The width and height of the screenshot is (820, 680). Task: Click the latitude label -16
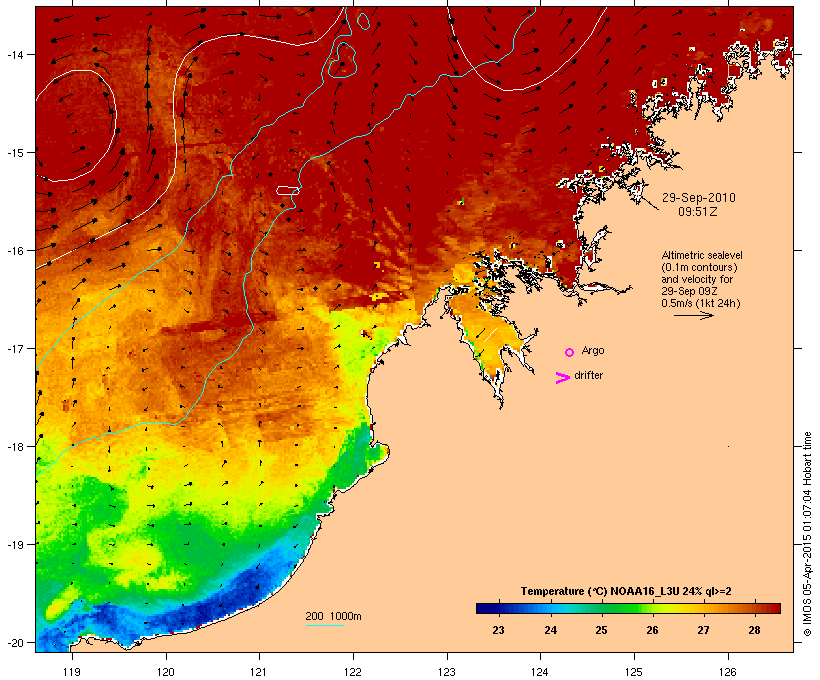15,251
